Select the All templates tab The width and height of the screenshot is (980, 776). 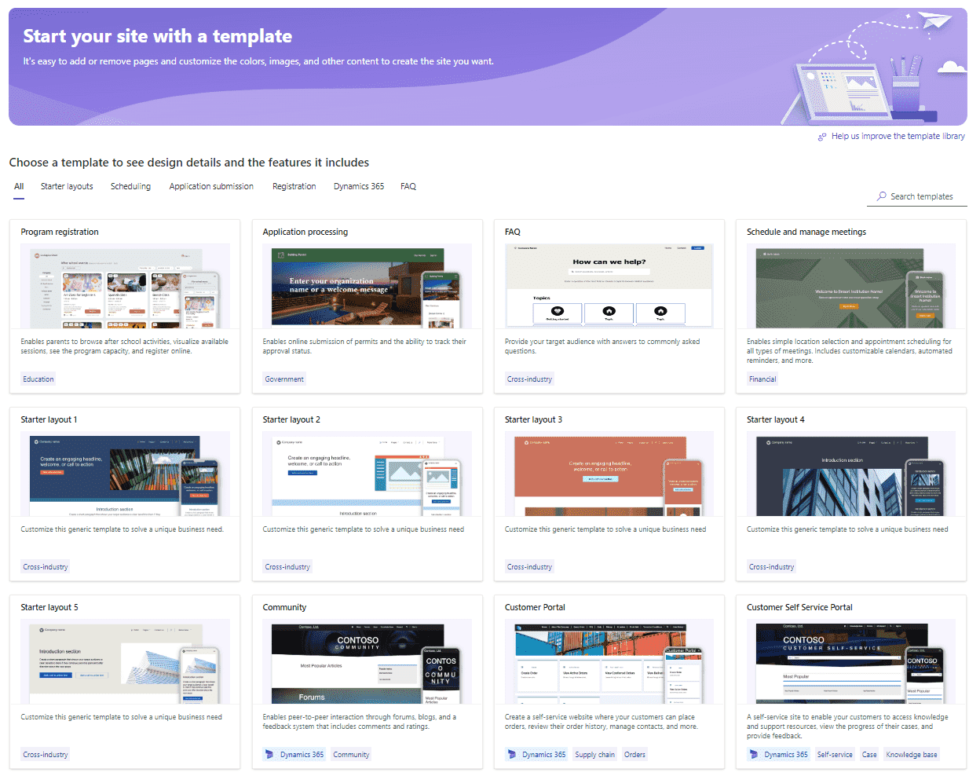(x=18, y=186)
